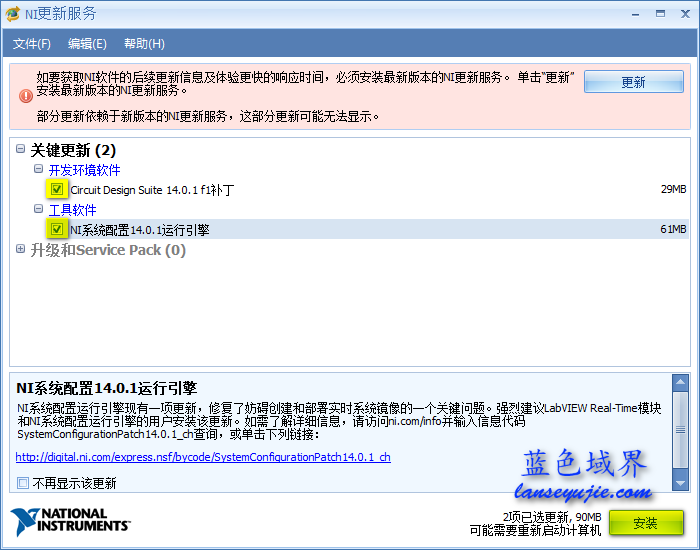
Task: Minimize the NI更新服务 window
Action: (x=635, y=14)
